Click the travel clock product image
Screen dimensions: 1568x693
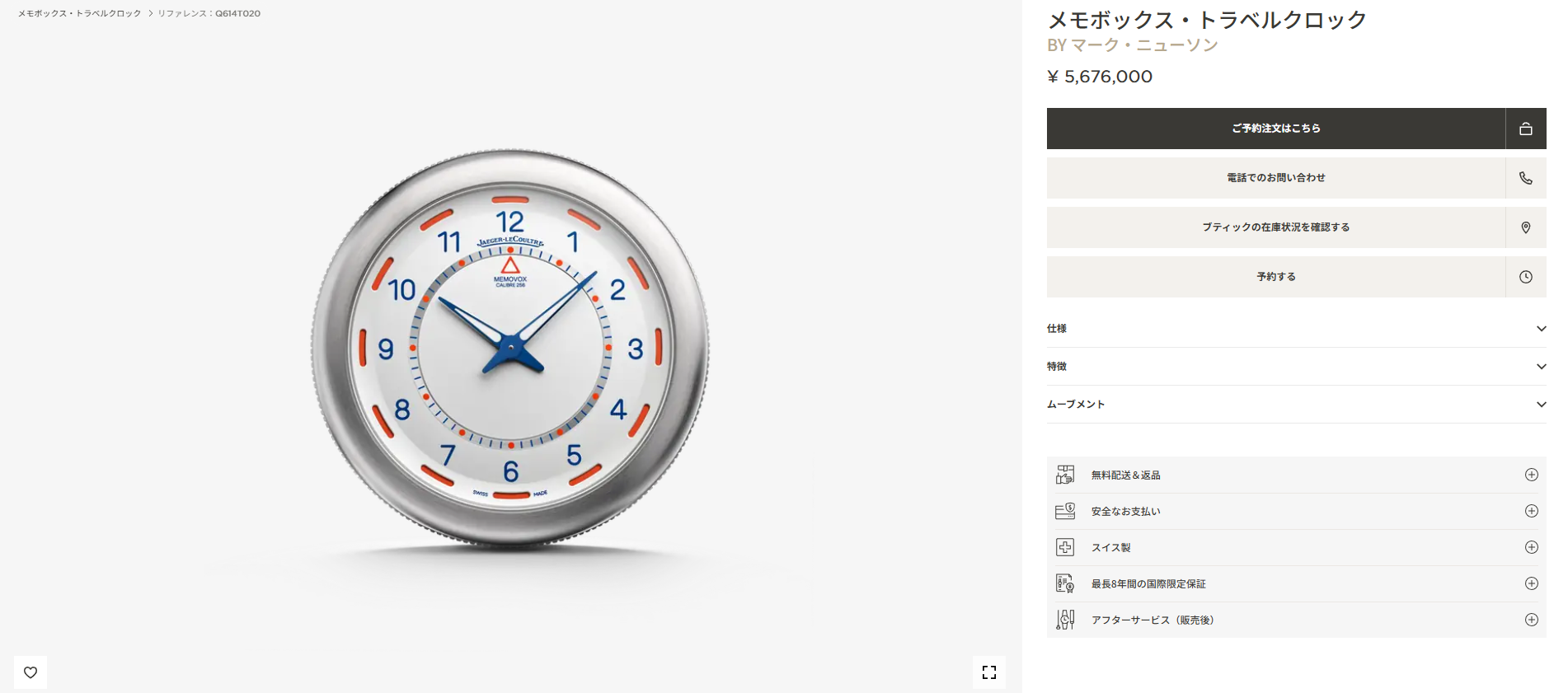[510, 349]
